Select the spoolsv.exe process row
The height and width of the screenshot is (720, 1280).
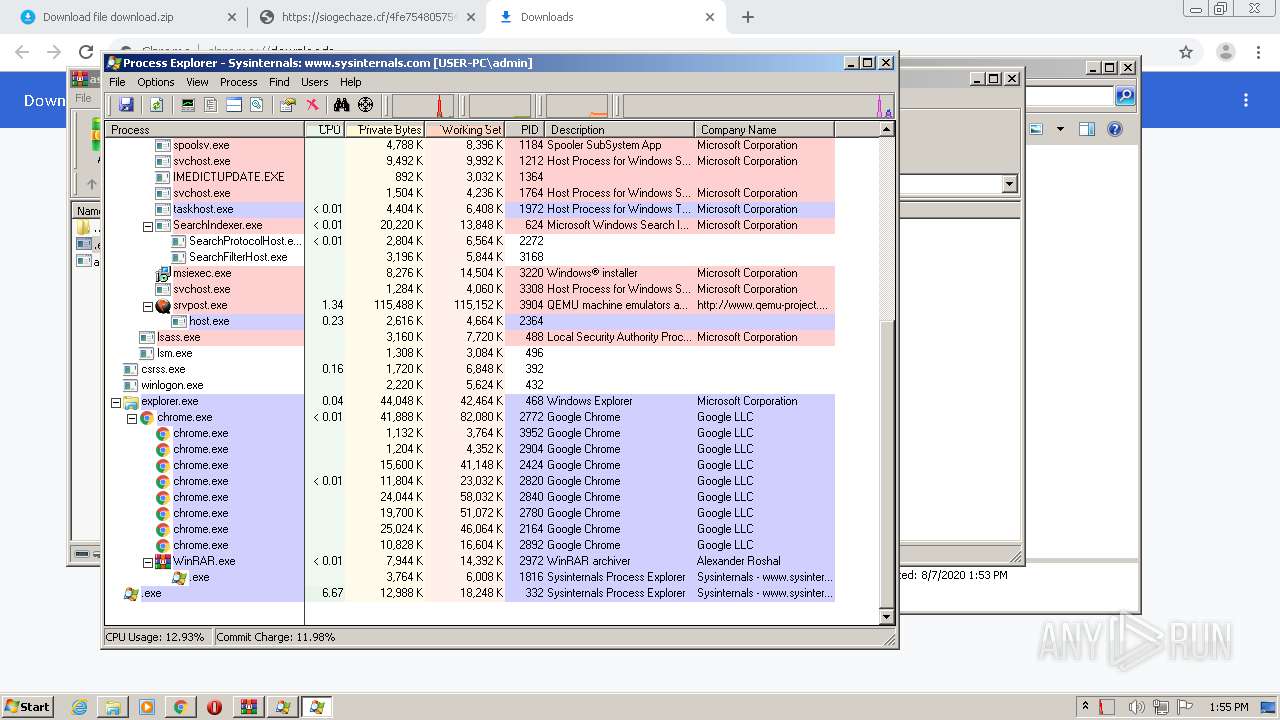(x=470, y=145)
